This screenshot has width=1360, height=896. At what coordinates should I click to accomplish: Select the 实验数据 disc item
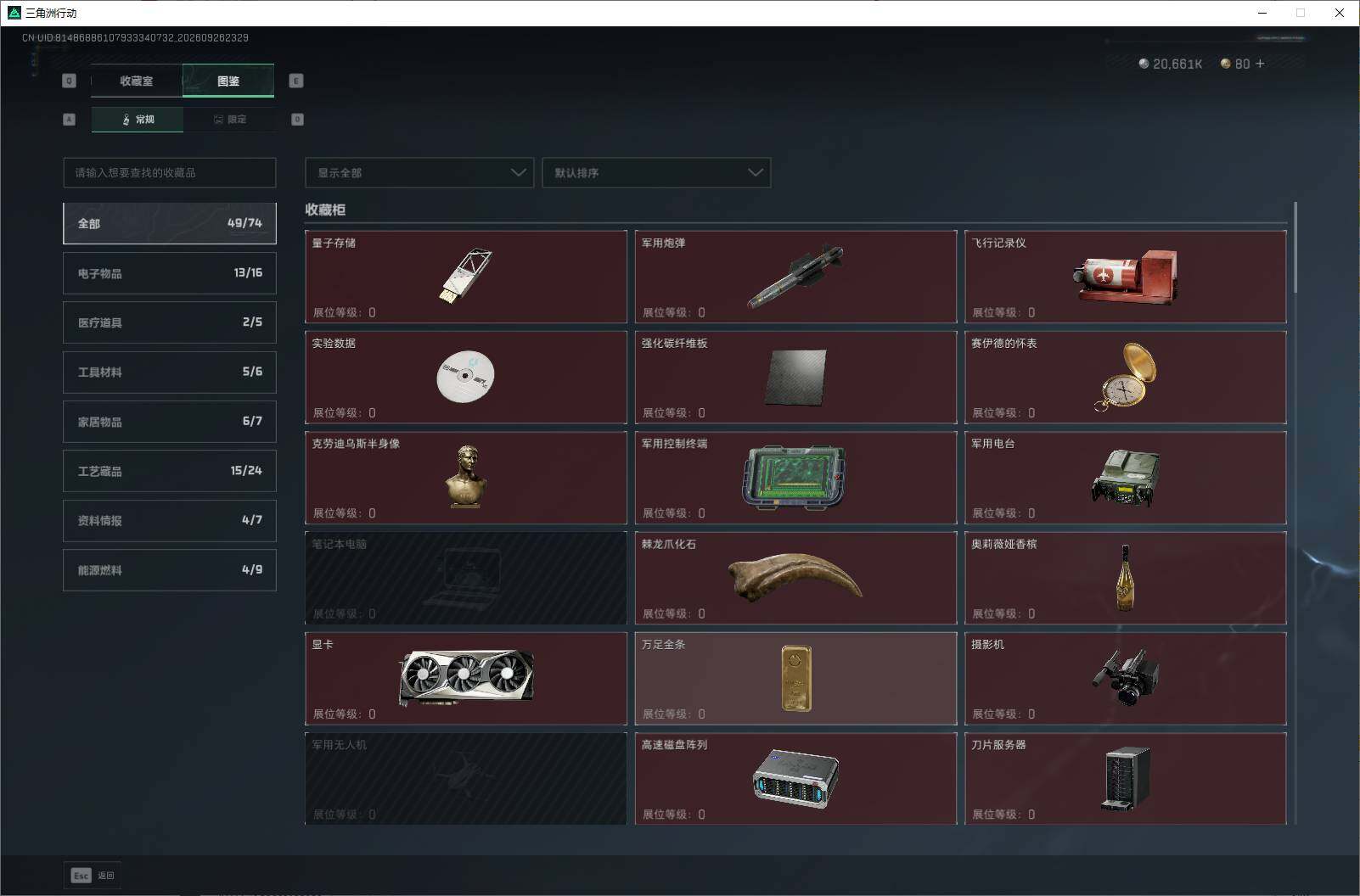click(466, 377)
